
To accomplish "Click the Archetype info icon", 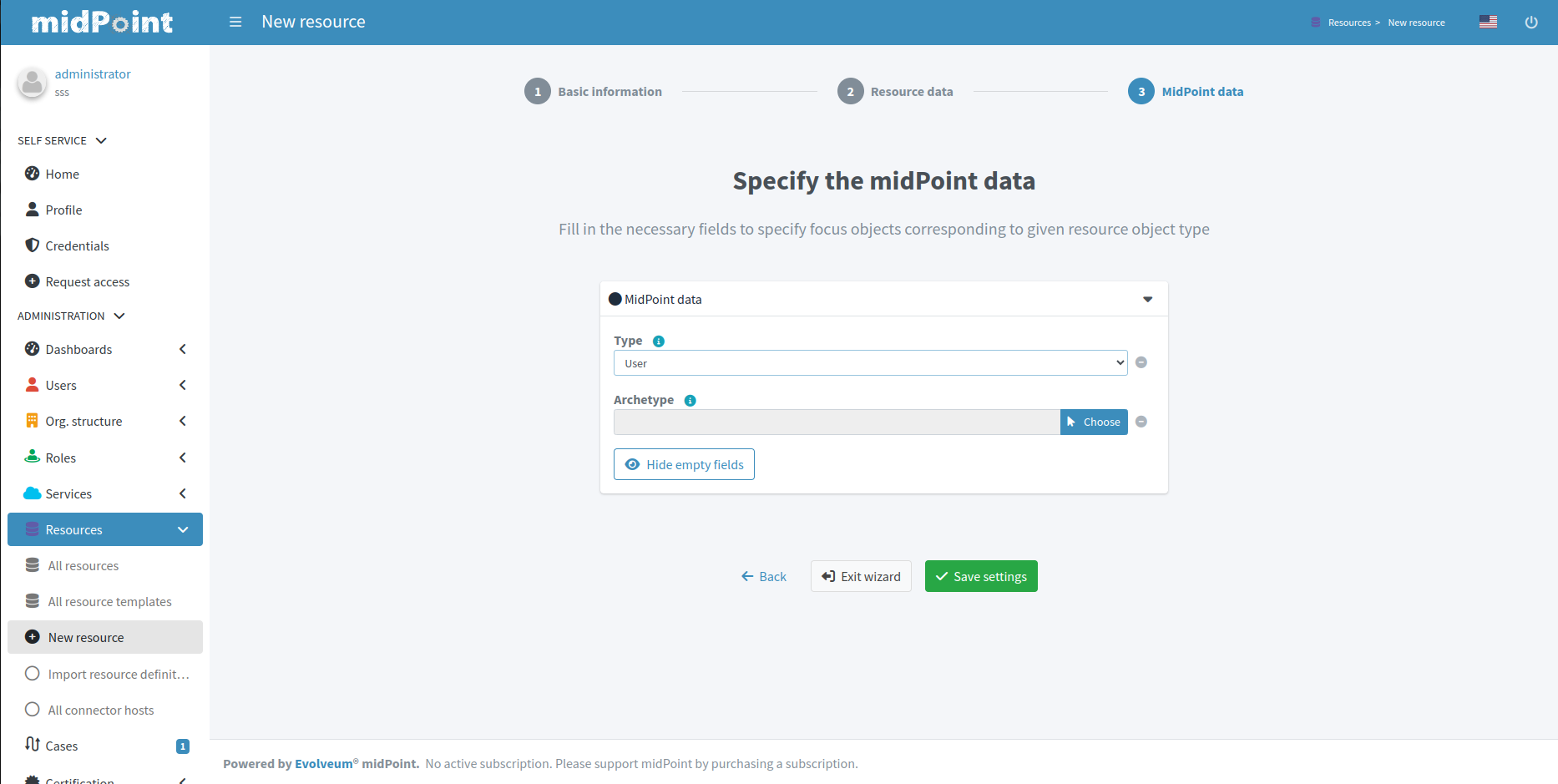I will (690, 401).
